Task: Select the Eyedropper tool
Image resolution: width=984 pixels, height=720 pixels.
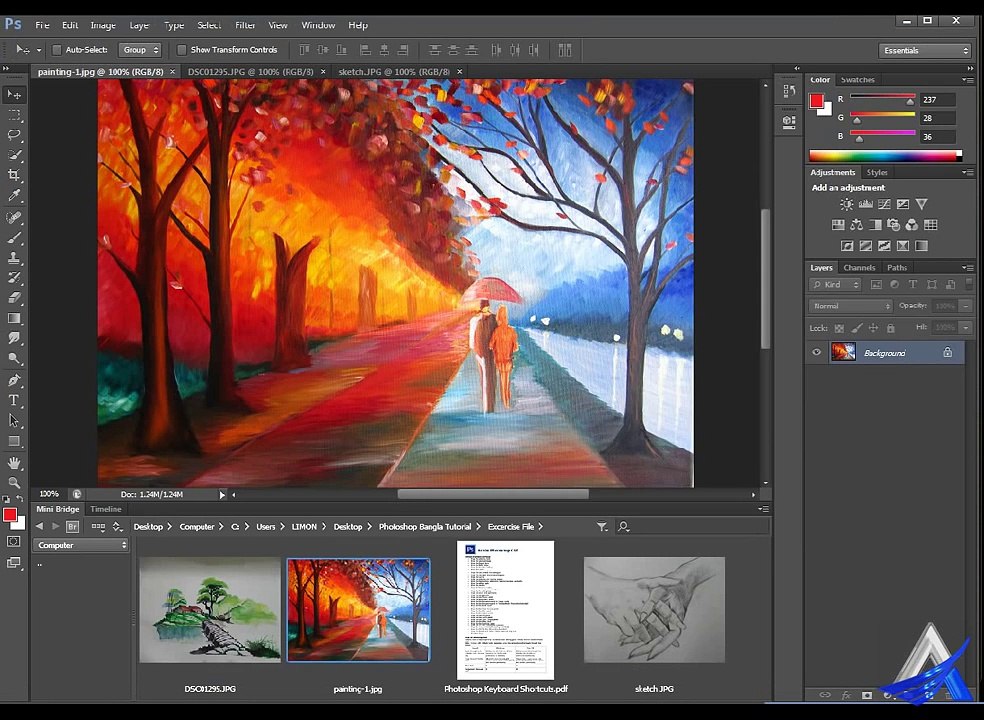Action: click(14, 196)
